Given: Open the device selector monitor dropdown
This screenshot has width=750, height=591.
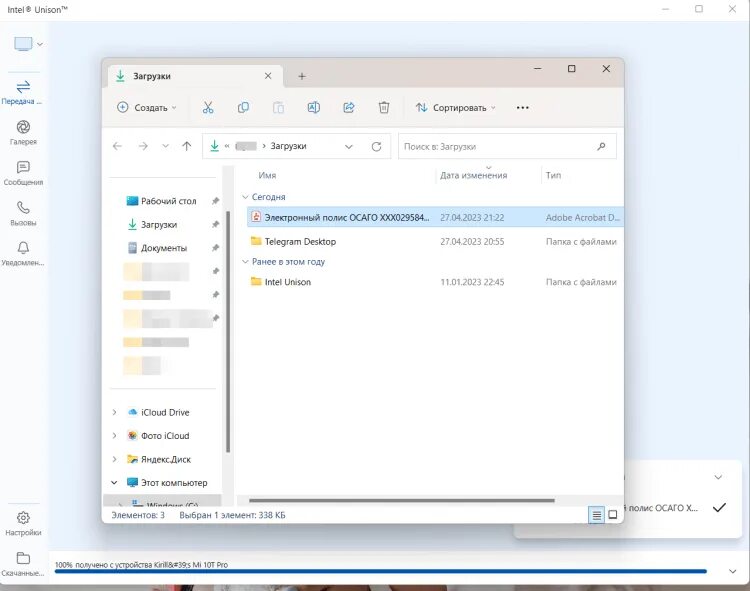Looking at the screenshot, I should [28, 44].
